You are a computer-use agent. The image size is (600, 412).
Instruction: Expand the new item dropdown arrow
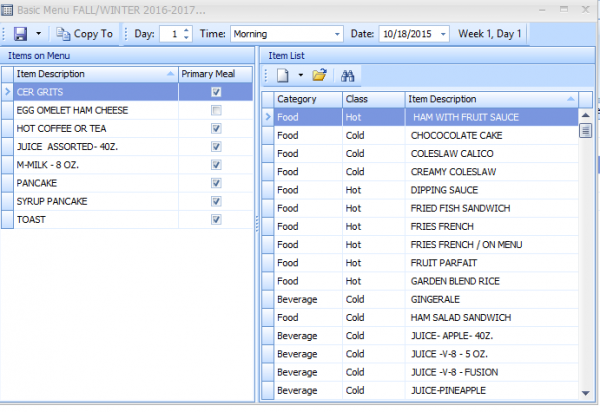[299, 75]
